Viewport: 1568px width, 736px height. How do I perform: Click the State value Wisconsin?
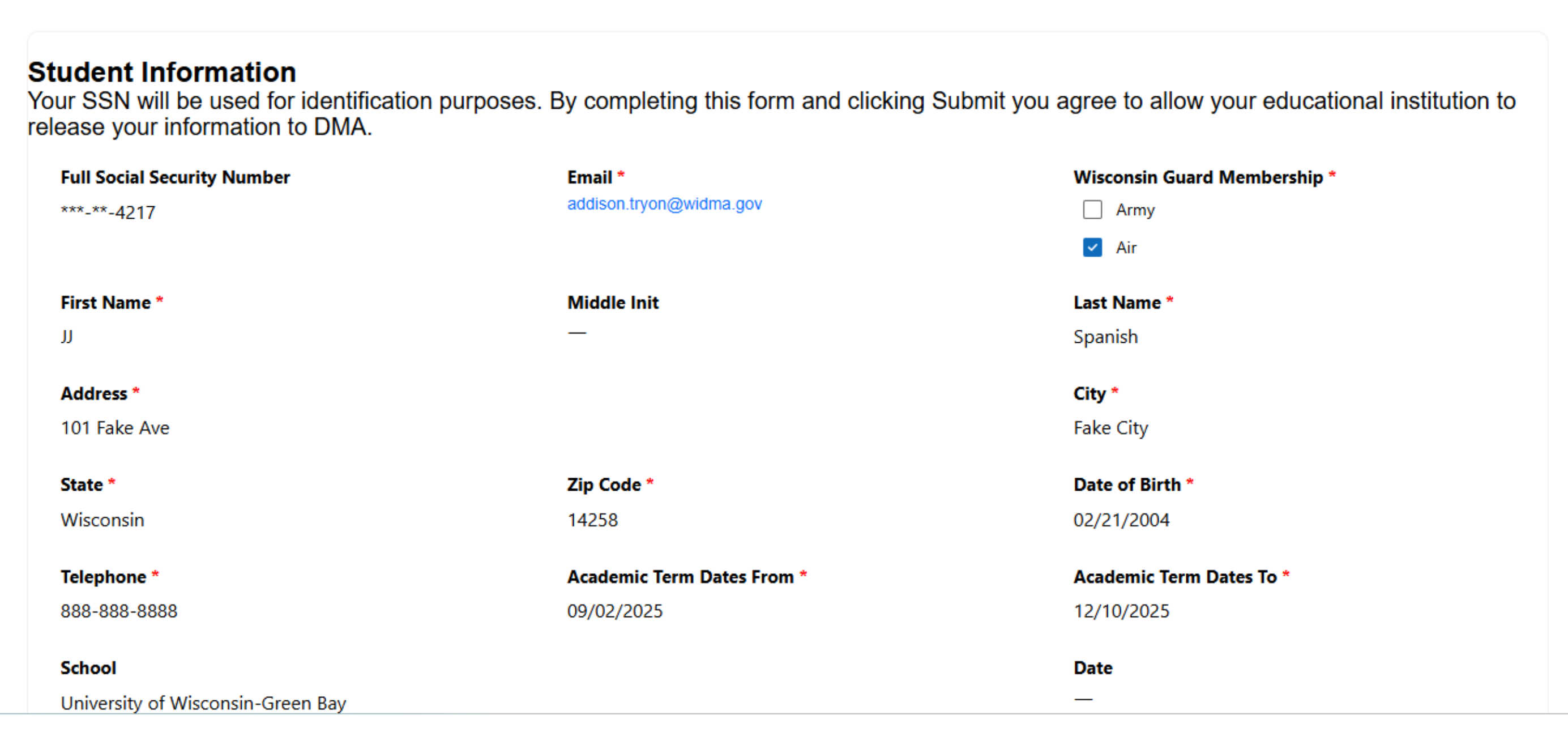coord(102,519)
